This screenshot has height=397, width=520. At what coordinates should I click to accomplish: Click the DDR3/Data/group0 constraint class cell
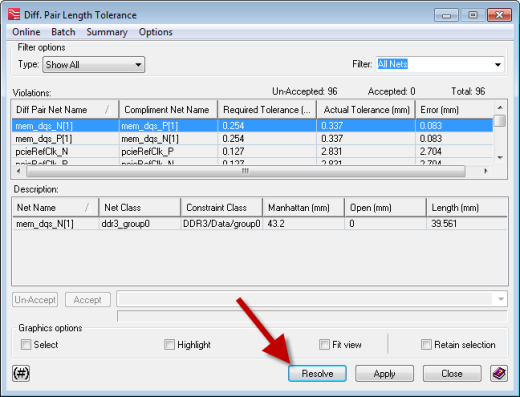tap(221, 224)
